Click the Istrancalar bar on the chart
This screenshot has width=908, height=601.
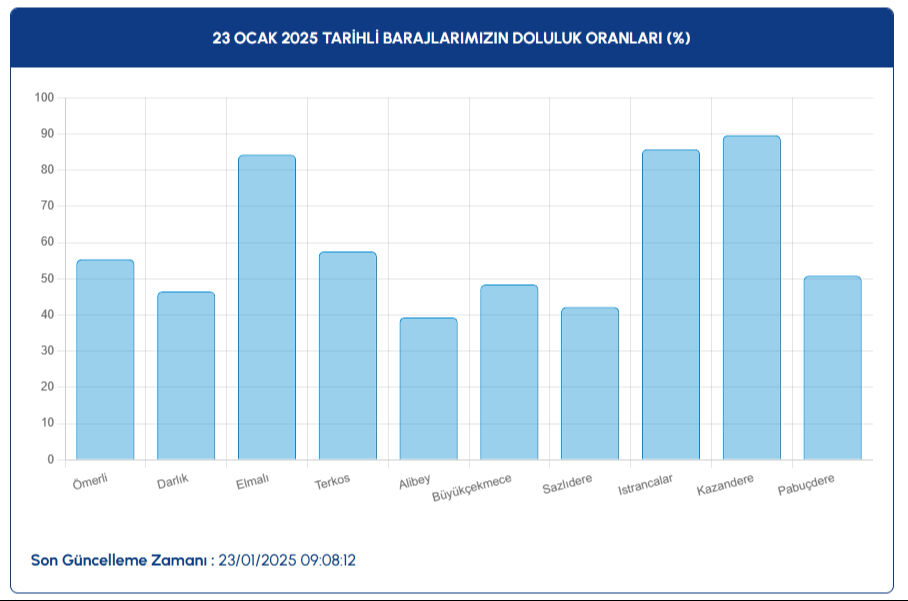670,300
